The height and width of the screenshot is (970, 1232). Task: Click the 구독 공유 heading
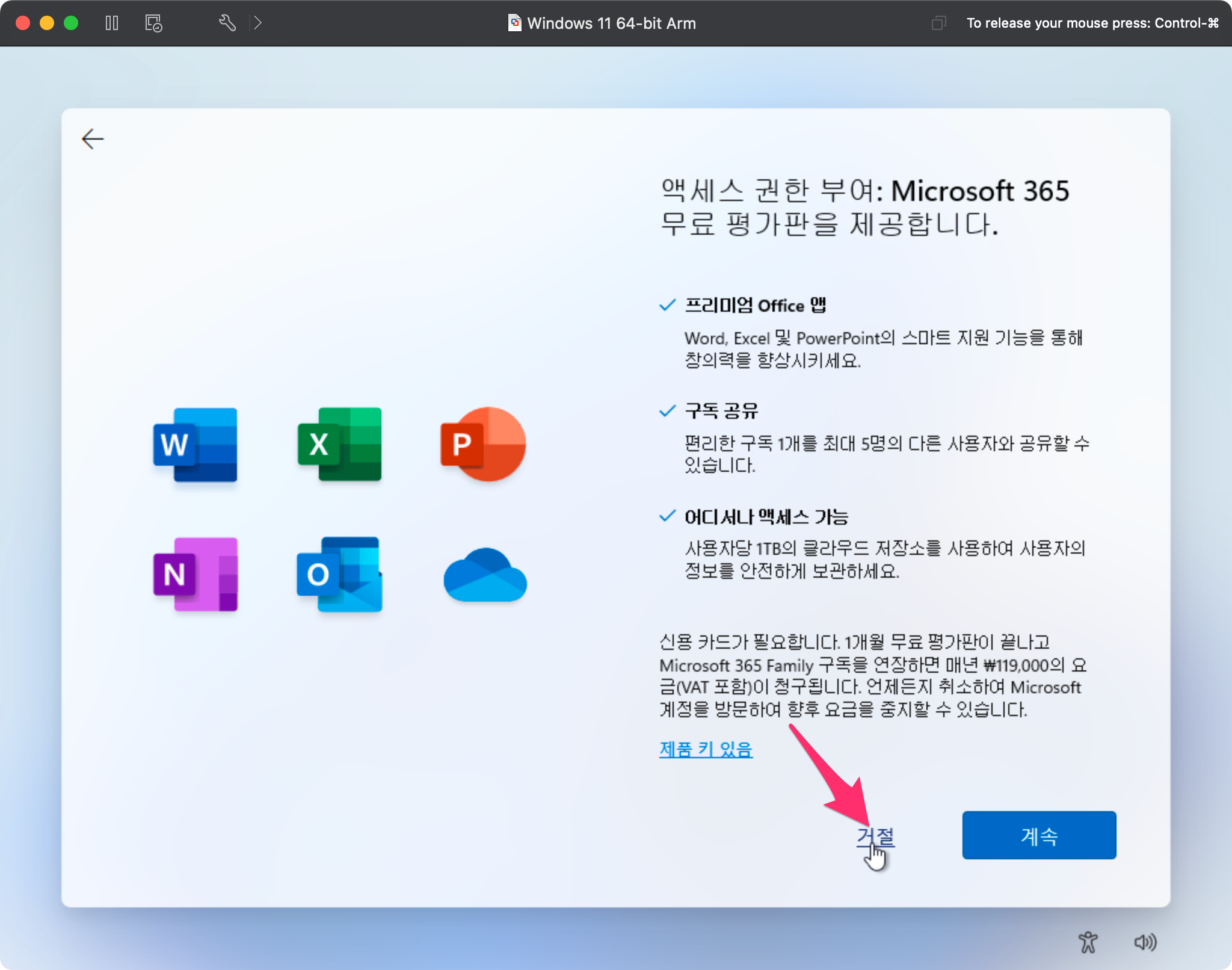721,411
